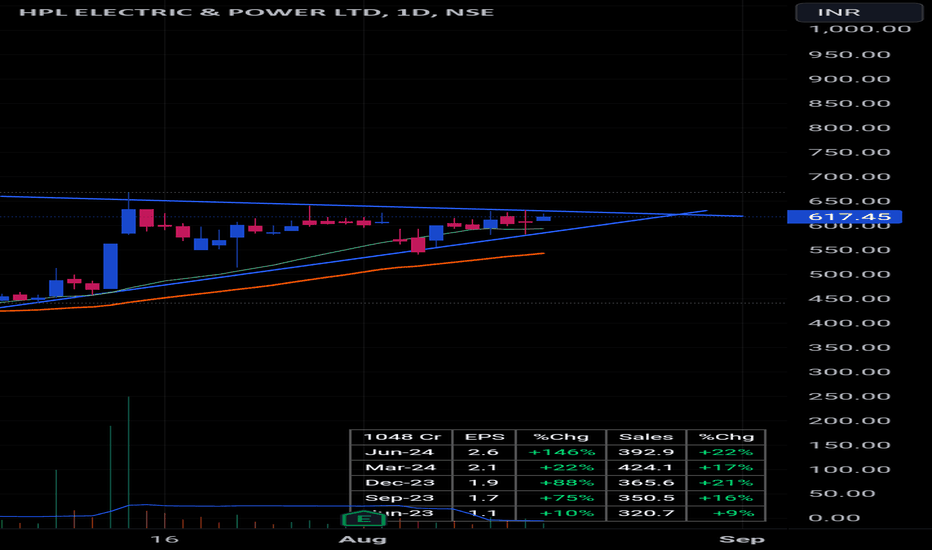Click the 950.00 price axis label
932x550 pixels.
click(849, 55)
